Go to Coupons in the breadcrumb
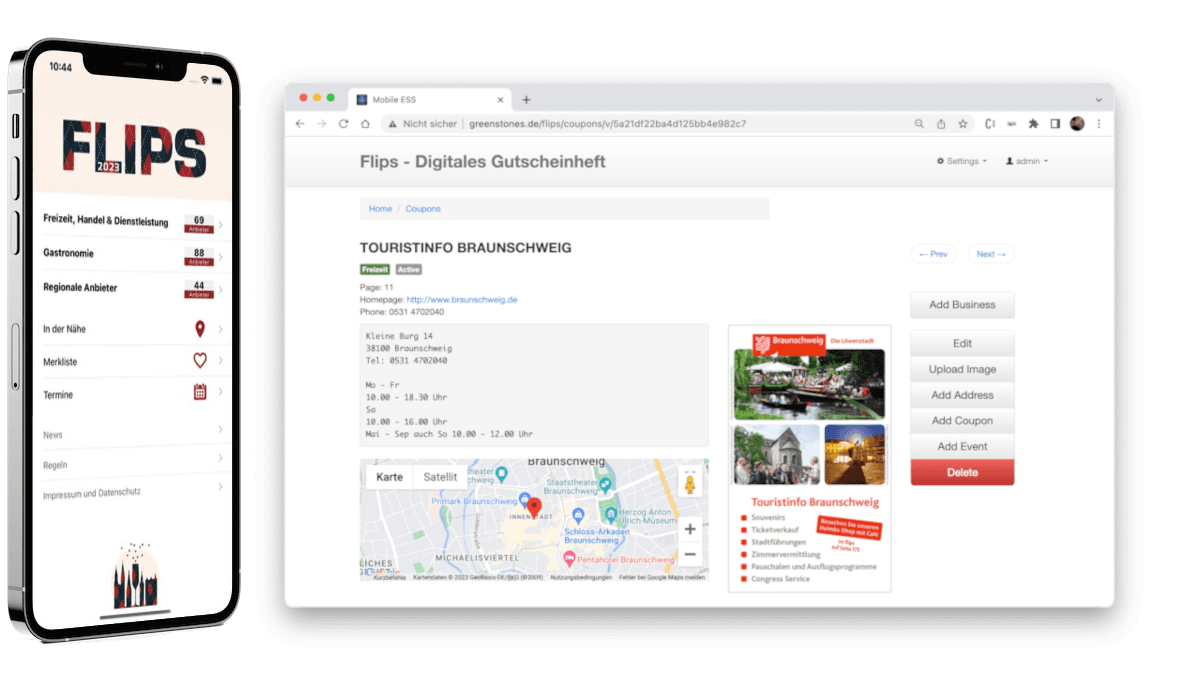This screenshot has height=700, width=1187. (x=423, y=209)
